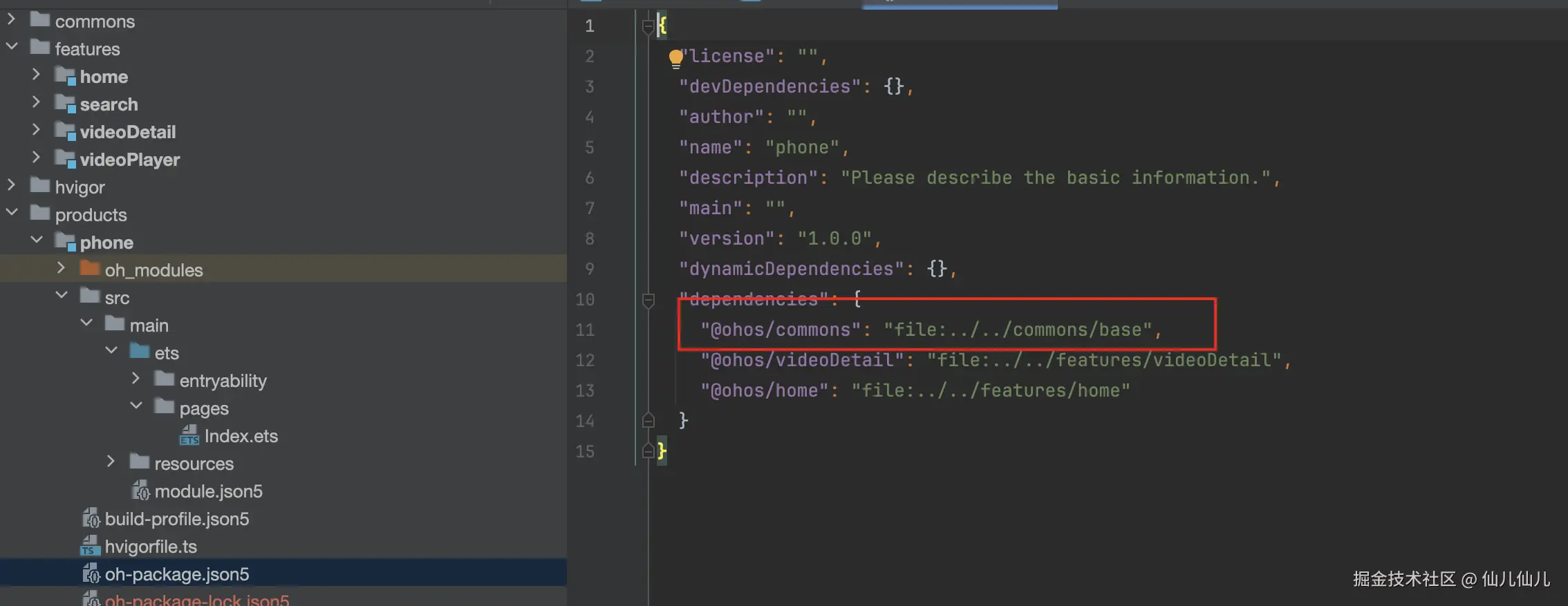
Task: Click the home module folder icon
Action: tap(65, 76)
